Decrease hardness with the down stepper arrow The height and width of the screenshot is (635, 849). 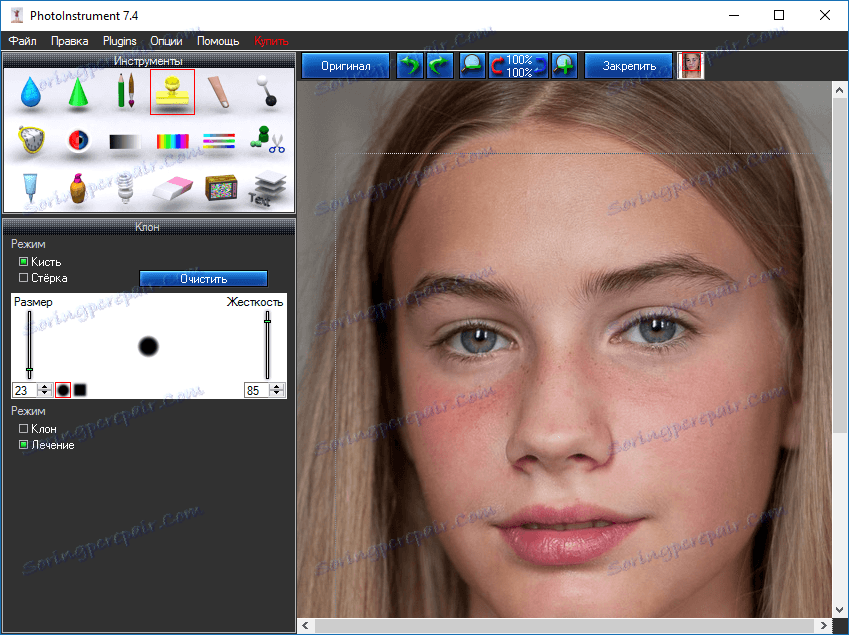click(277, 394)
